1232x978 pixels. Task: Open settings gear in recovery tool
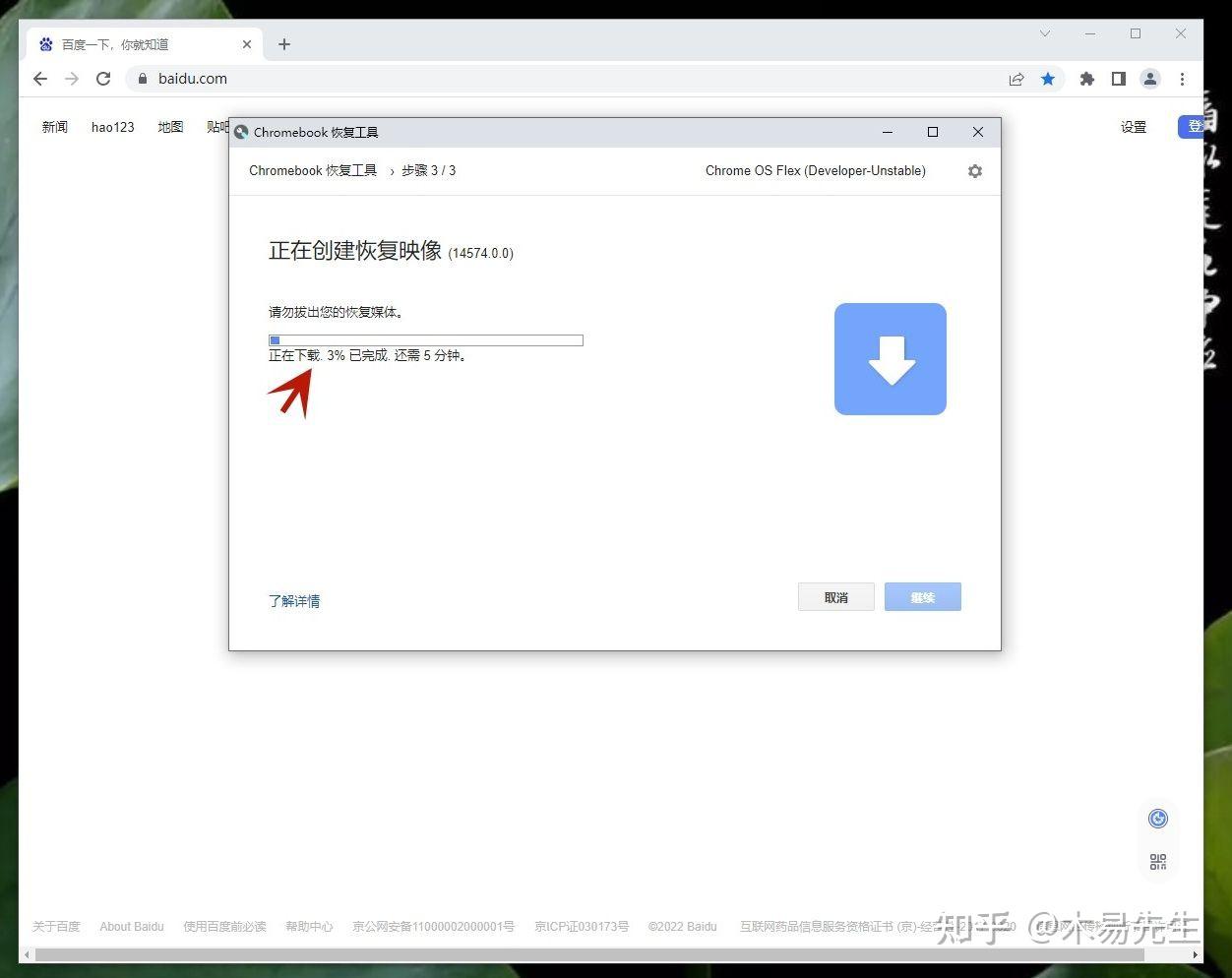(975, 171)
